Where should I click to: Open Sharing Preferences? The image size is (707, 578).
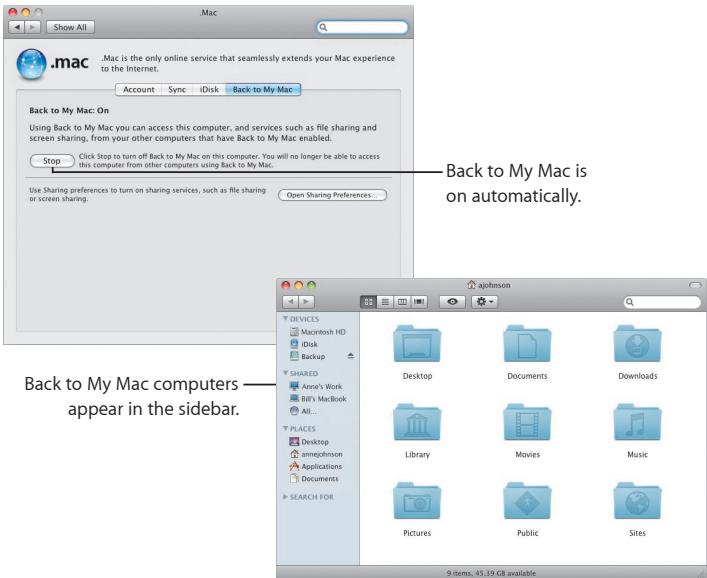click(x=332, y=195)
